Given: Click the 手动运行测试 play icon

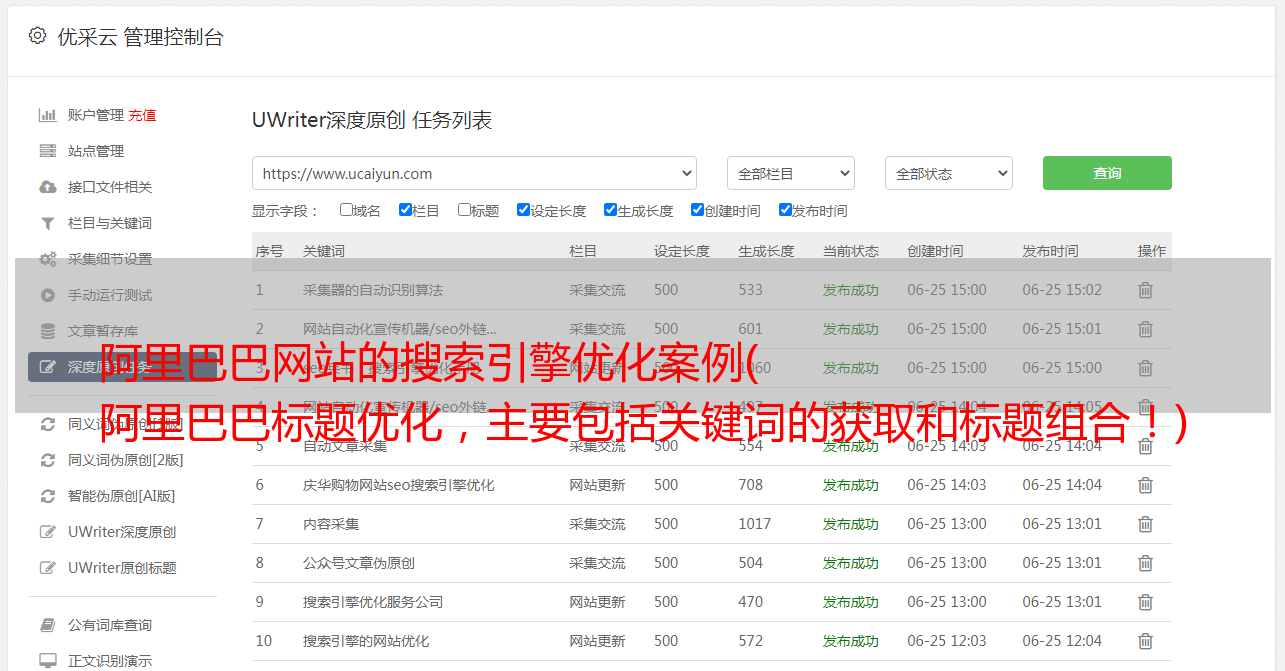Looking at the screenshot, I should click(47, 295).
